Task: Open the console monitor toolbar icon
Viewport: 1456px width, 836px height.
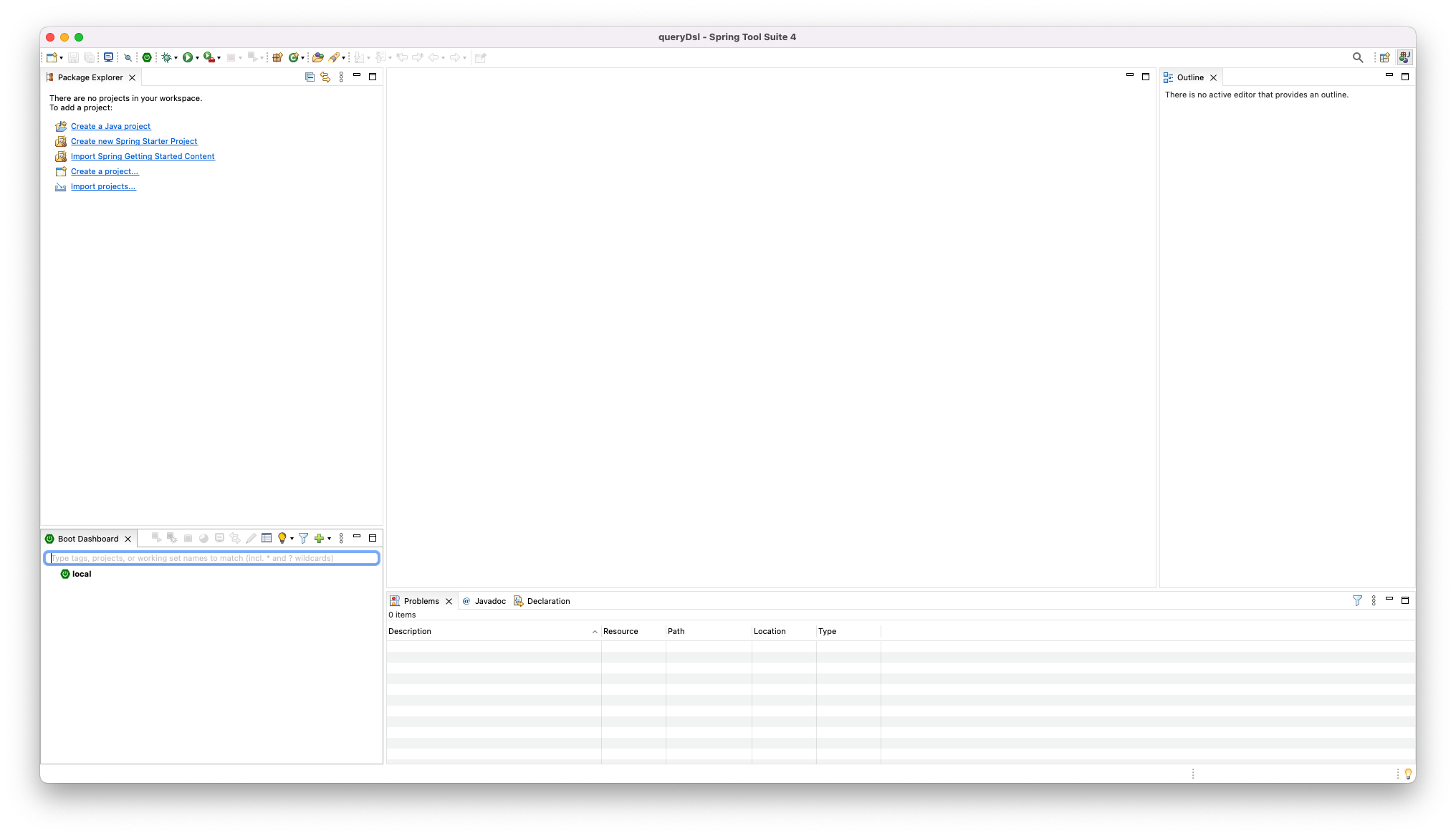Action: click(109, 57)
